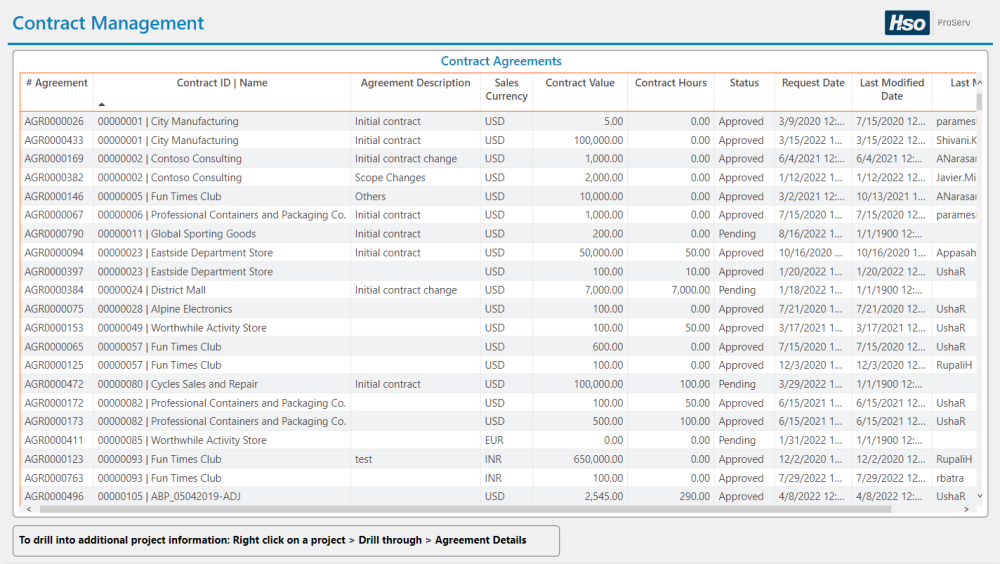Sort by Contract Hours column header
Viewport: 1000px width, 564px height.
point(670,83)
